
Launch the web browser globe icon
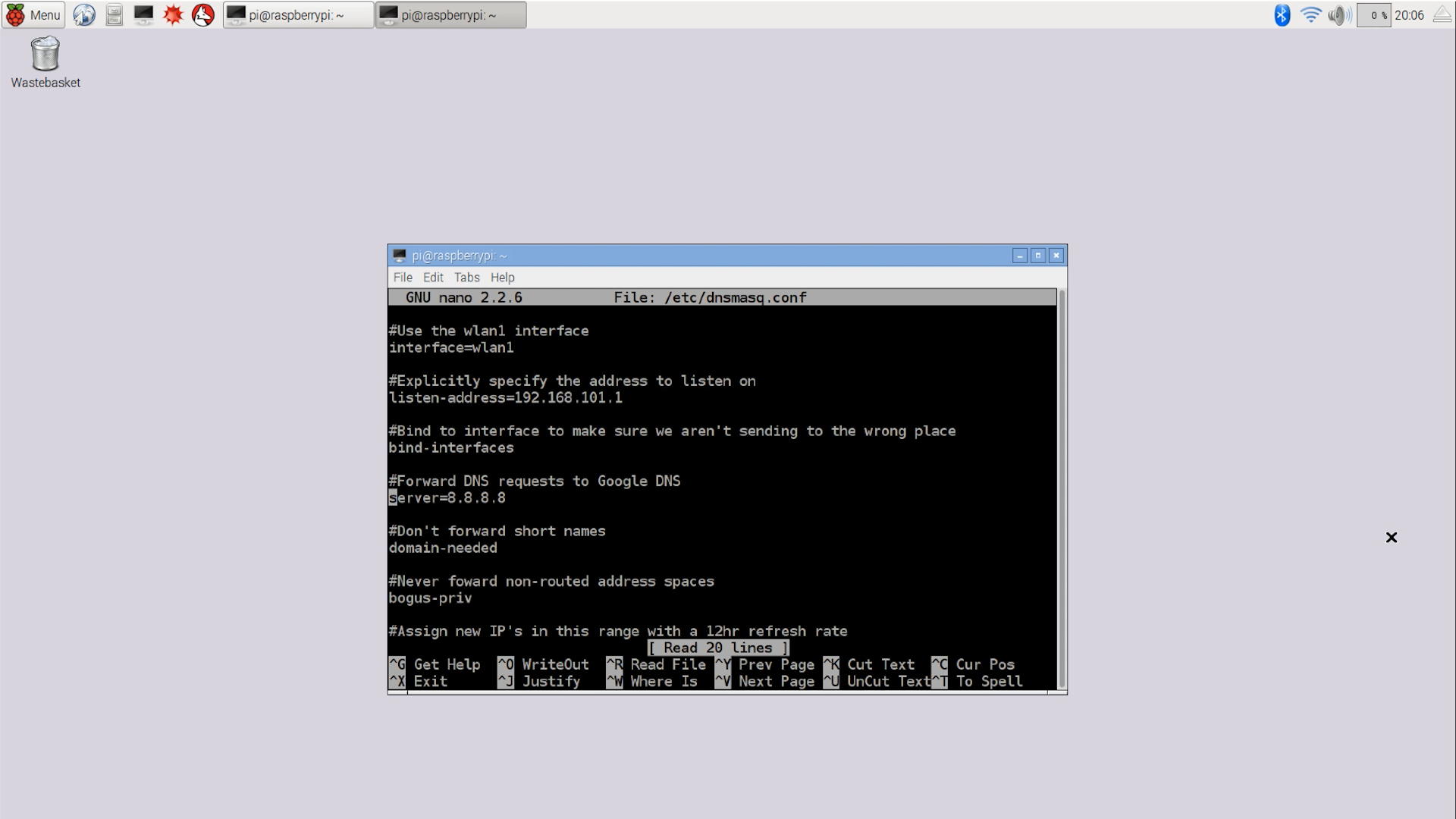pyautogui.click(x=84, y=14)
